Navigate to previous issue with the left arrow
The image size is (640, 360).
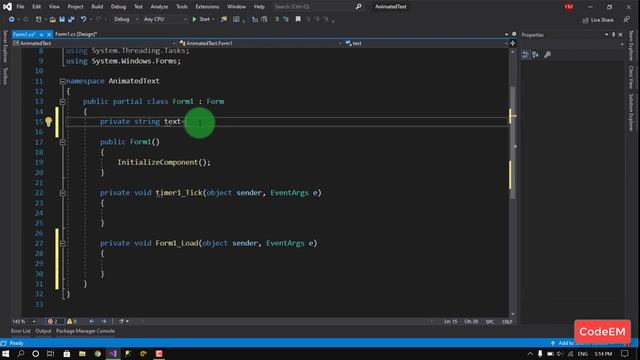tap(92, 321)
